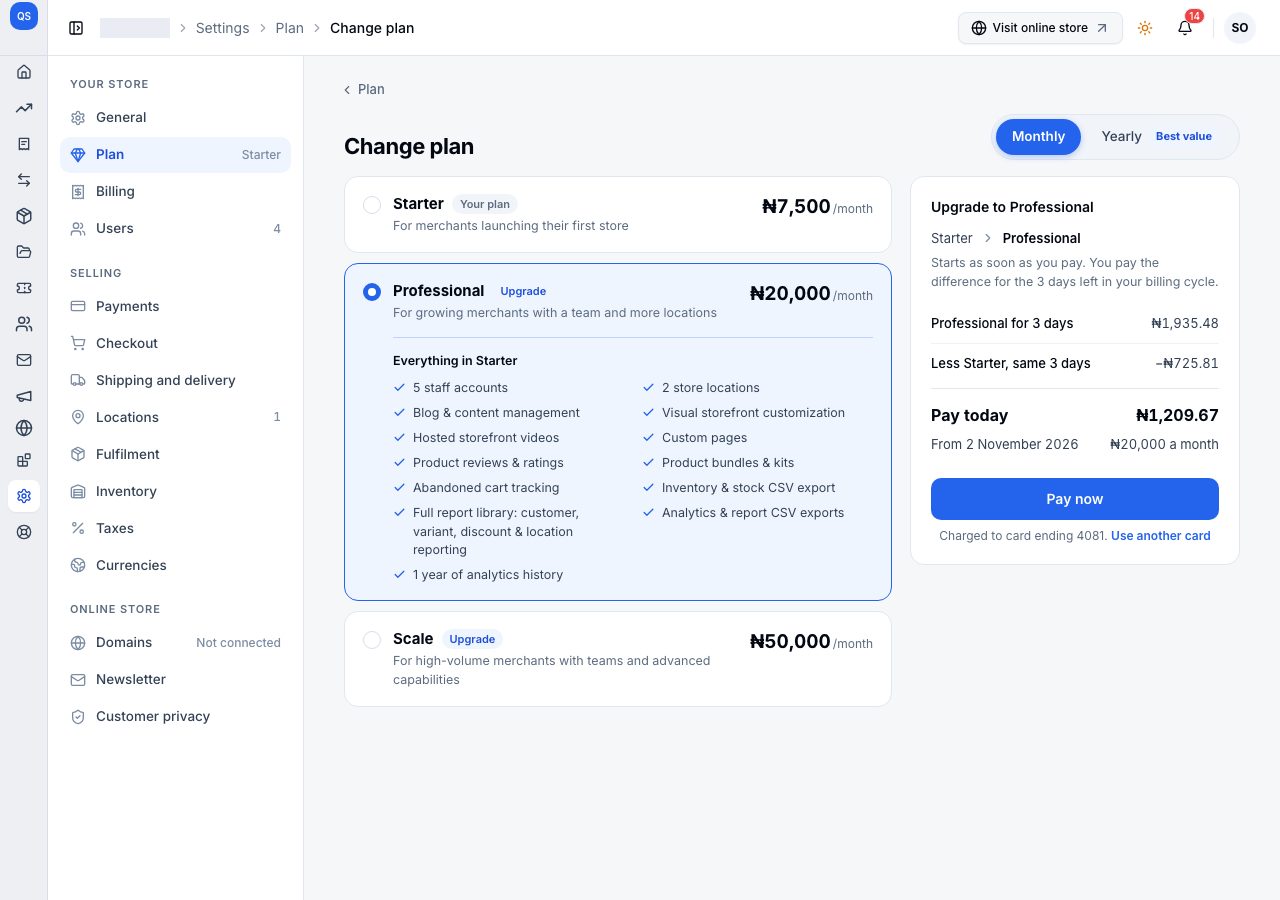Select the Professional plan radio button
The image size is (1280, 900).
click(372, 292)
